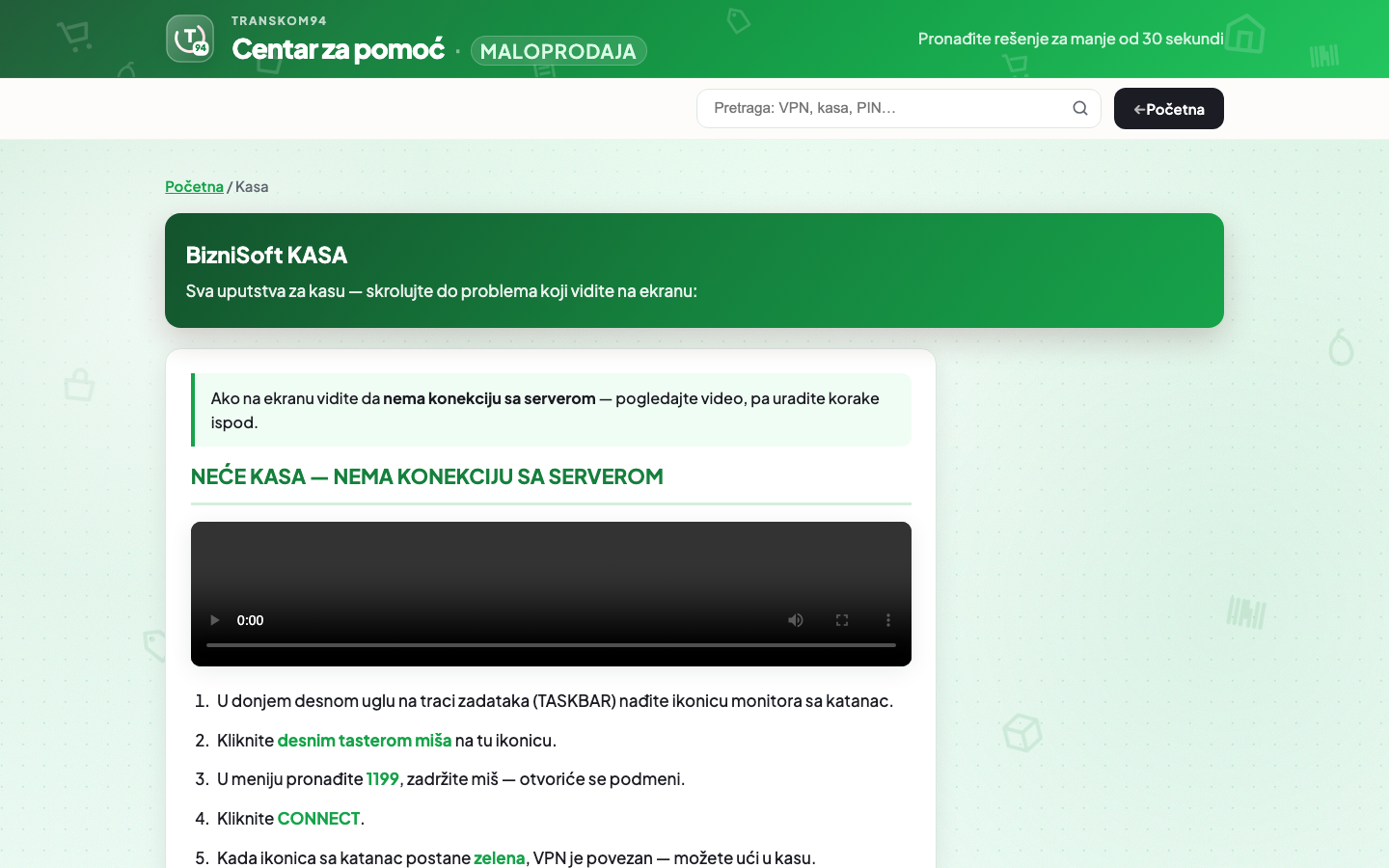
Task: Click the heading NEĆE KASA — NEMA KONEKCIJU SA SERVEROM
Action: click(x=427, y=476)
